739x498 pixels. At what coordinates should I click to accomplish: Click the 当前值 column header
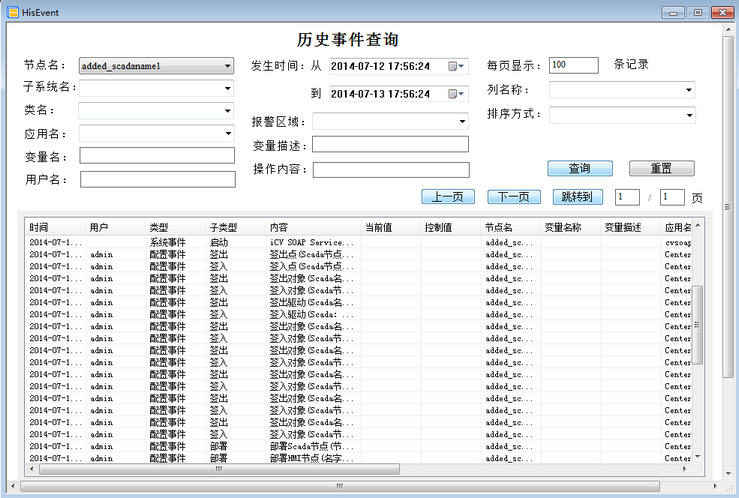point(391,228)
